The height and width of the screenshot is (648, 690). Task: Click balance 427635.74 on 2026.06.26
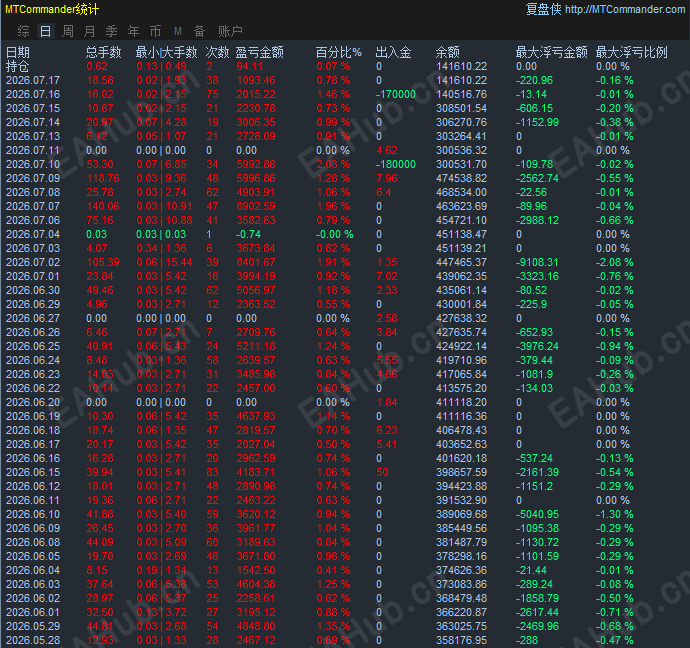point(462,333)
